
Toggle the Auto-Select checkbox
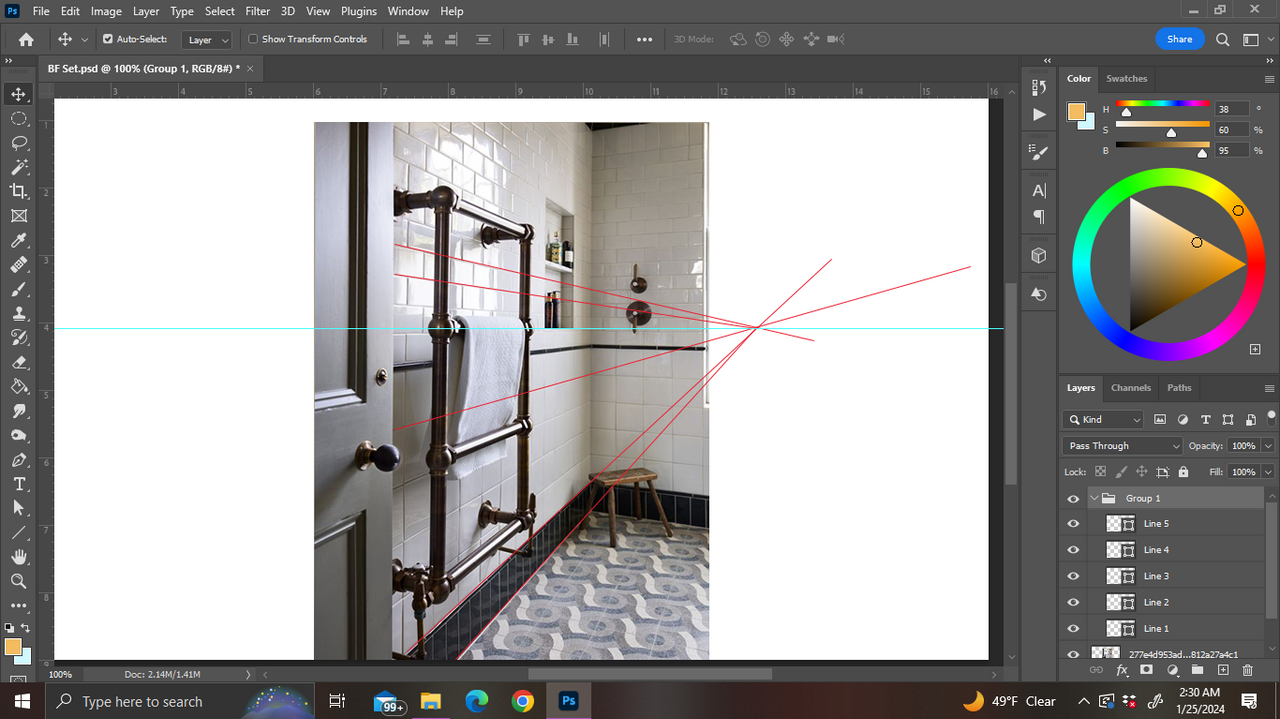click(108, 39)
